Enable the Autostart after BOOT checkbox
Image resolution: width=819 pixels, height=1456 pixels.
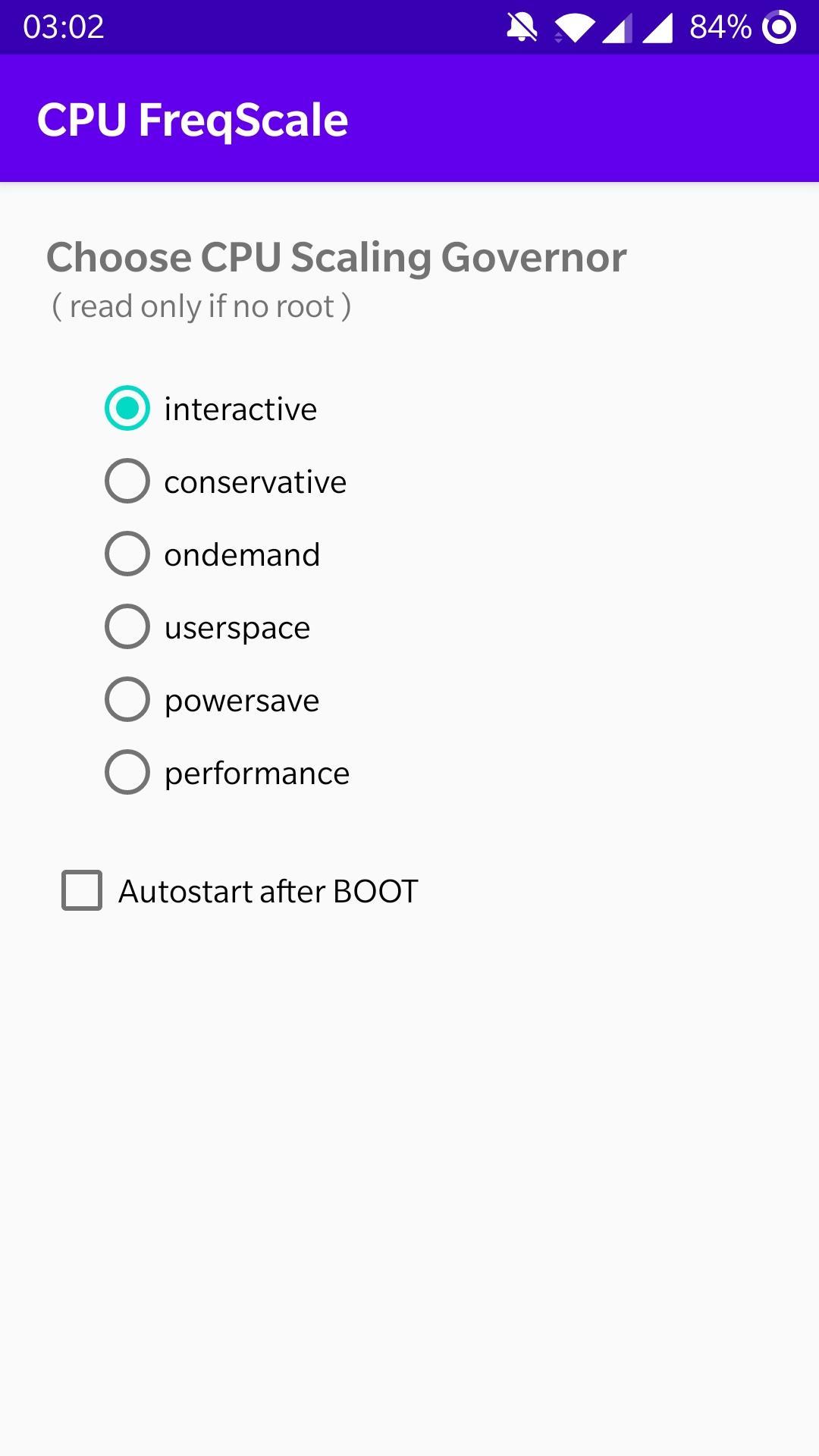82,890
